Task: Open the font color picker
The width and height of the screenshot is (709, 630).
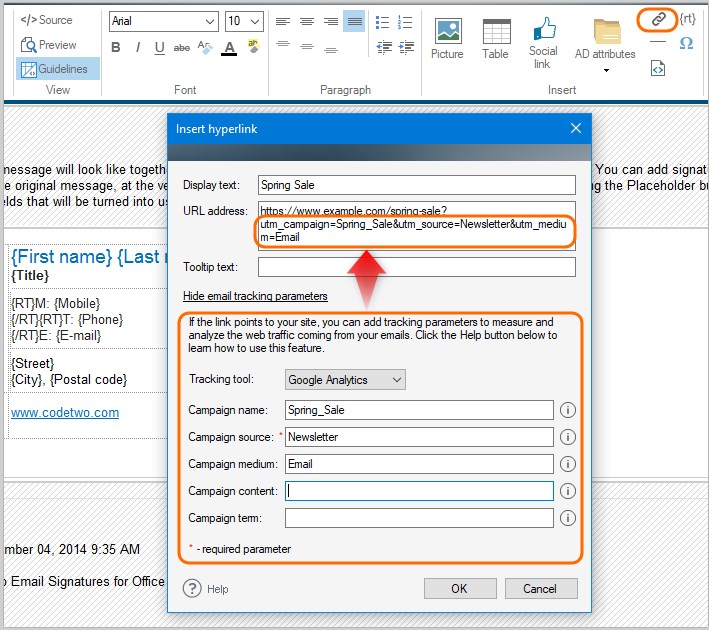Action: tap(229, 48)
